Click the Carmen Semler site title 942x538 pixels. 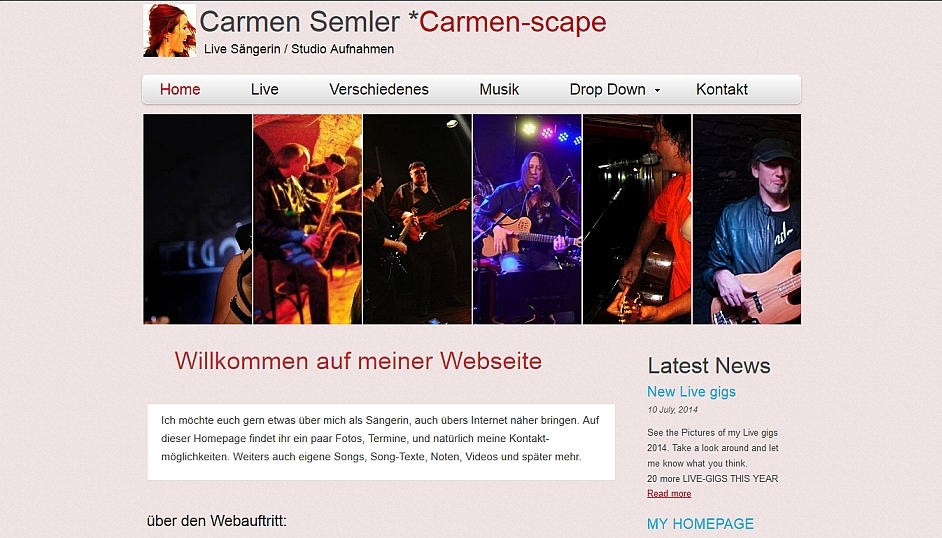pyautogui.click(x=299, y=22)
